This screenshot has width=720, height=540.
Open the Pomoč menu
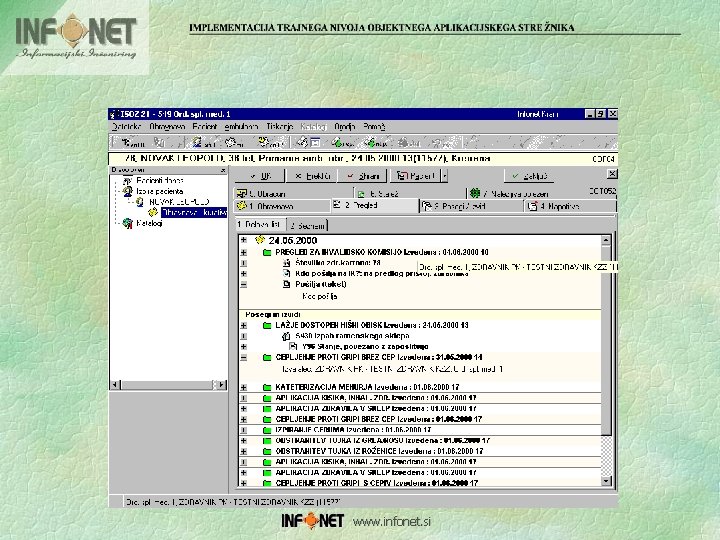pos(374,127)
